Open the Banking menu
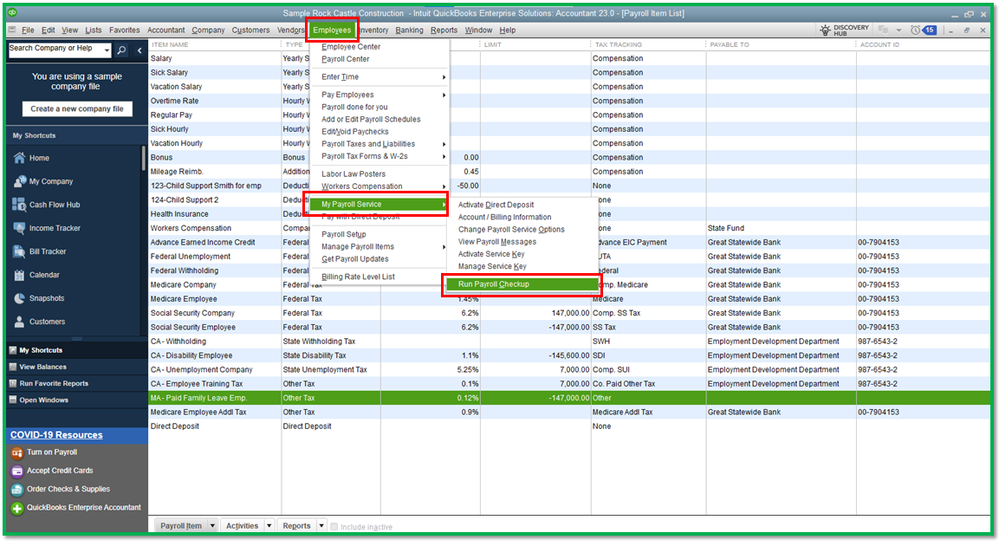 [x=409, y=30]
